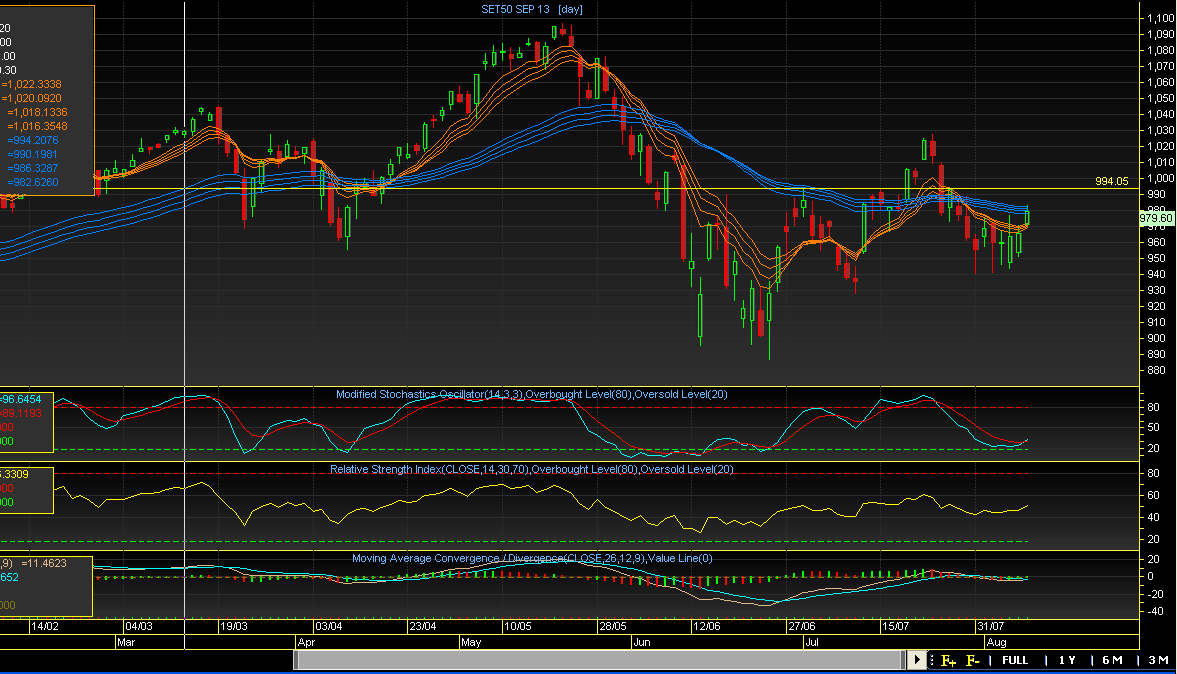Viewport: 1177px width, 674px height.
Task: Click the legend value =1,020.0920
Action: [x=32, y=98]
